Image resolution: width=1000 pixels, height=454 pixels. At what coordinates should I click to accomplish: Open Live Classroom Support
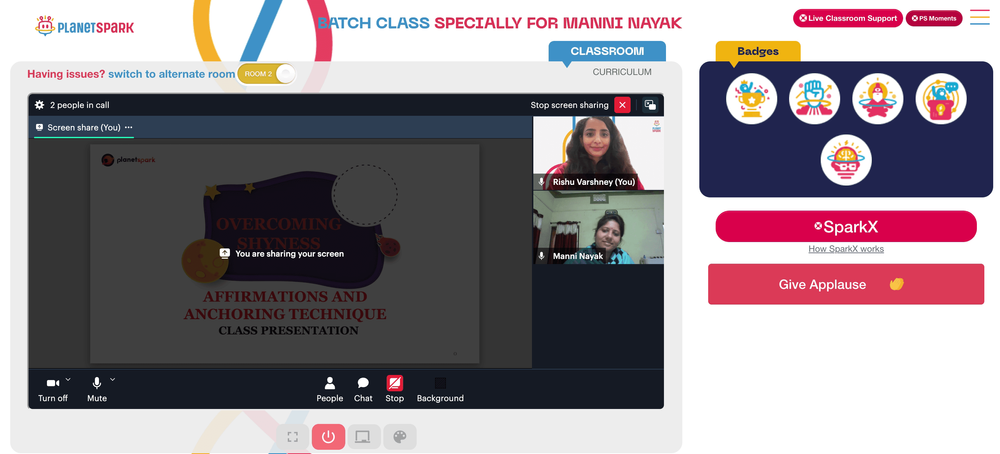[848, 18]
